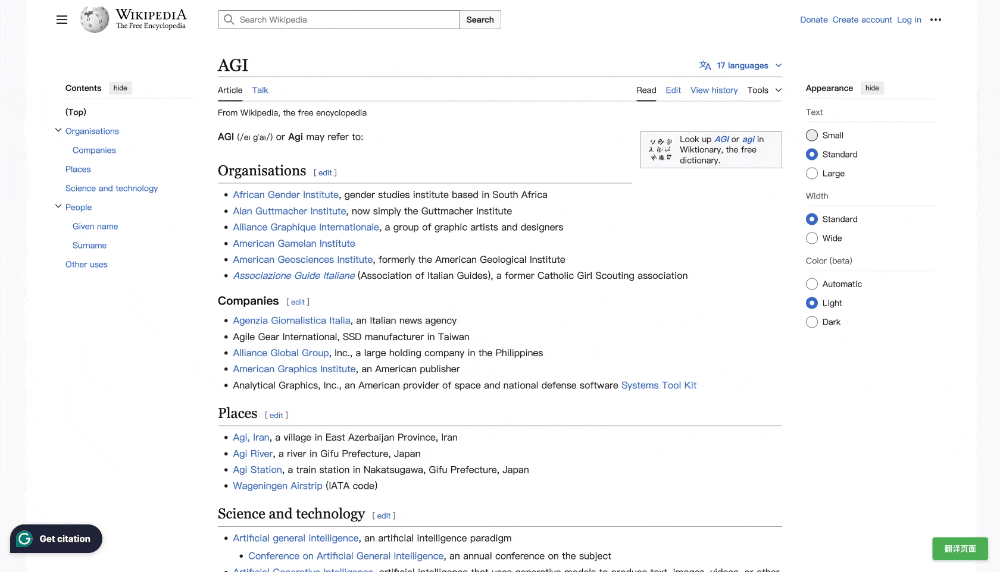Edit the Organisations section
The image size is (1000, 572).
click(325, 173)
